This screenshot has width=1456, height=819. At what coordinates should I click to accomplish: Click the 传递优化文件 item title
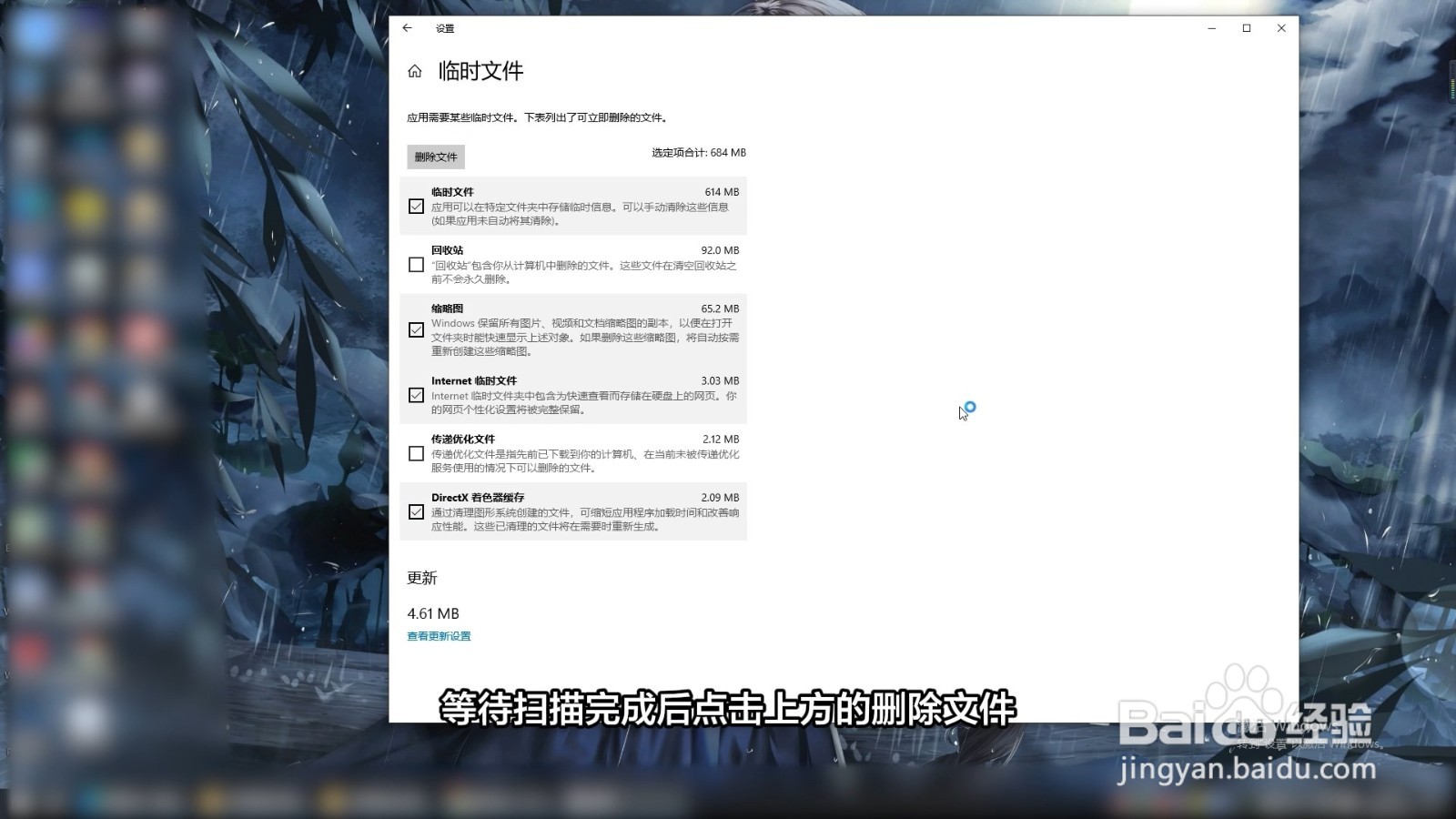[463, 439]
